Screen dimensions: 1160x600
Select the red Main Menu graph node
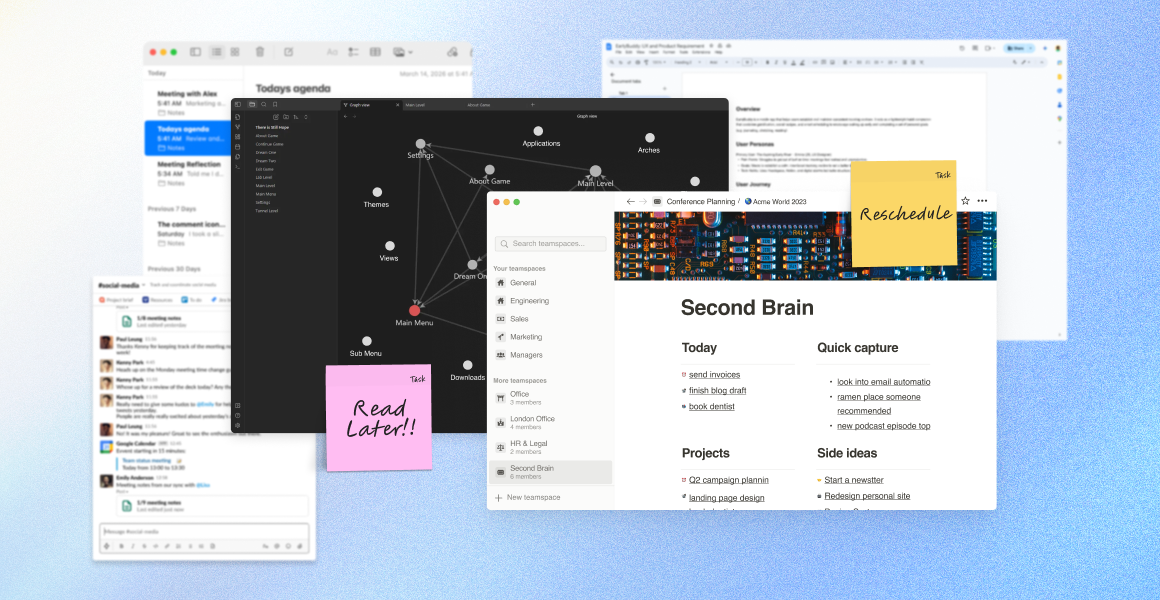pos(414,311)
